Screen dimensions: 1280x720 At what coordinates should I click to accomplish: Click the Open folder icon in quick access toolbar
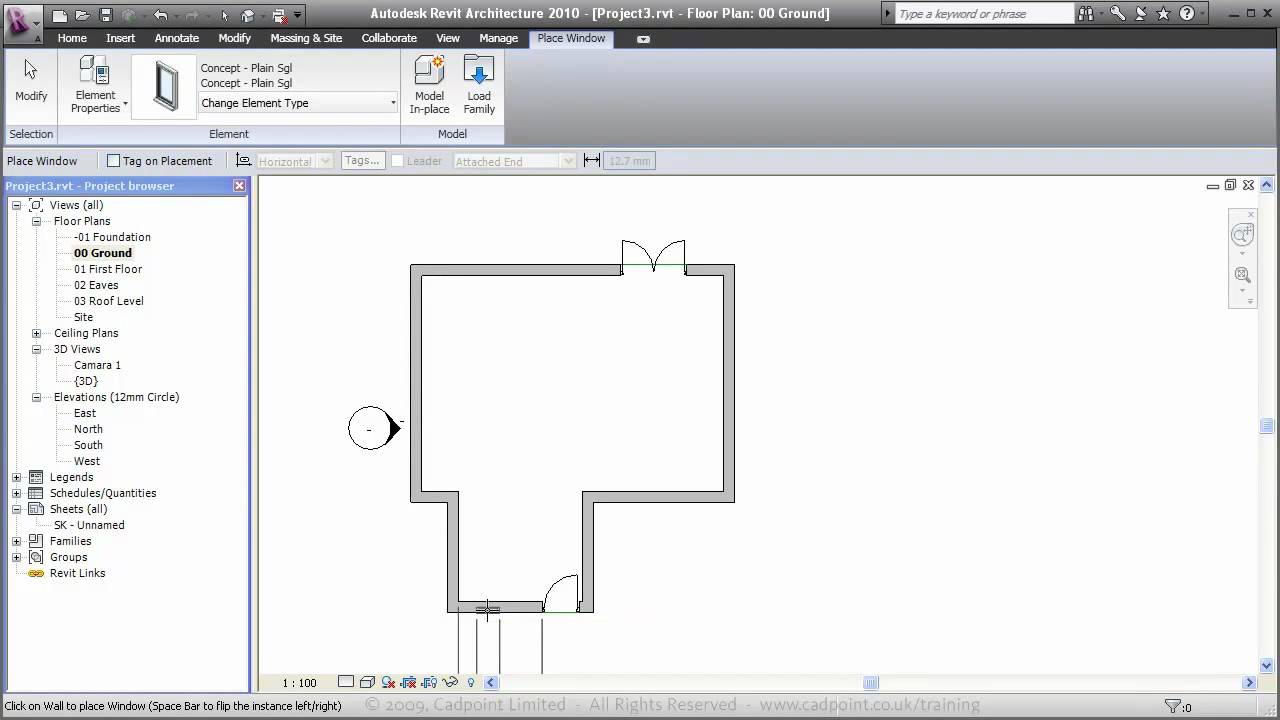tap(82, 15)
